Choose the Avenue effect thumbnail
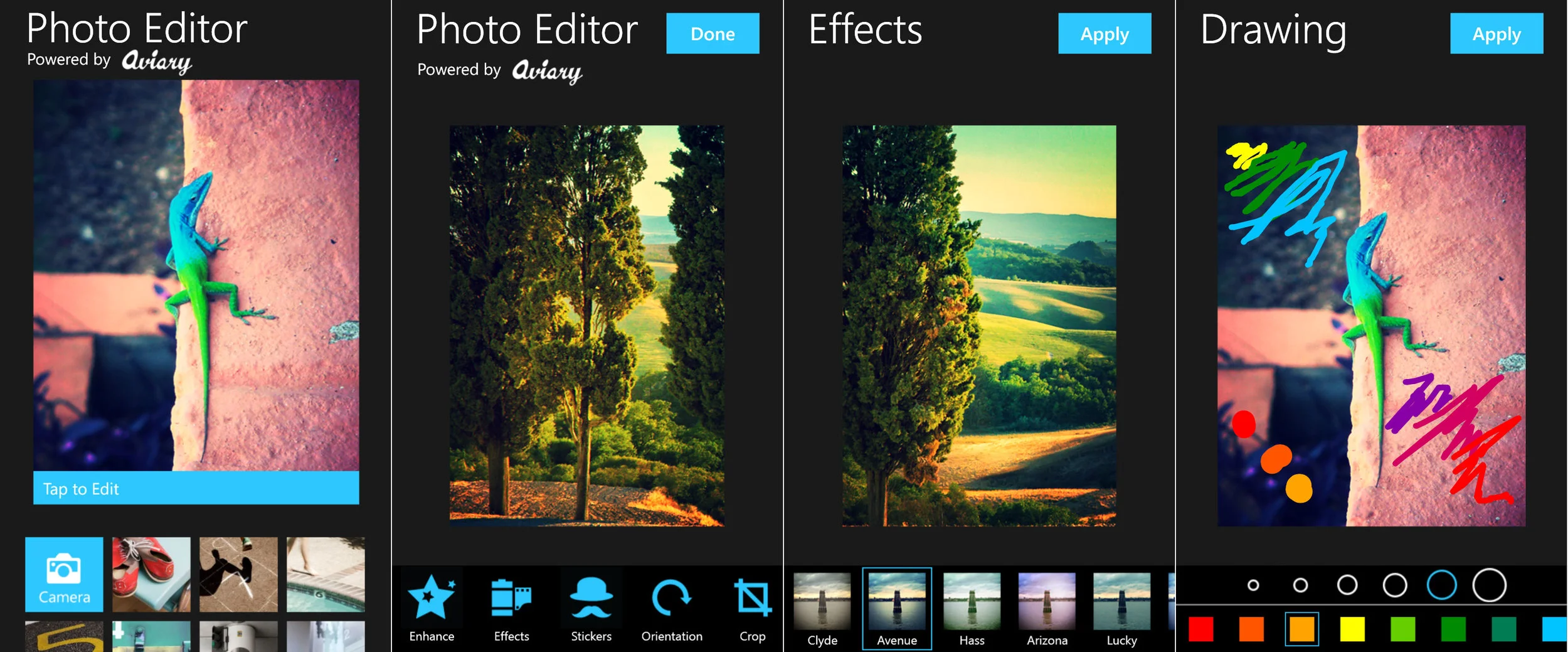This screenshot has width=1568, height=652. point(897,609)
